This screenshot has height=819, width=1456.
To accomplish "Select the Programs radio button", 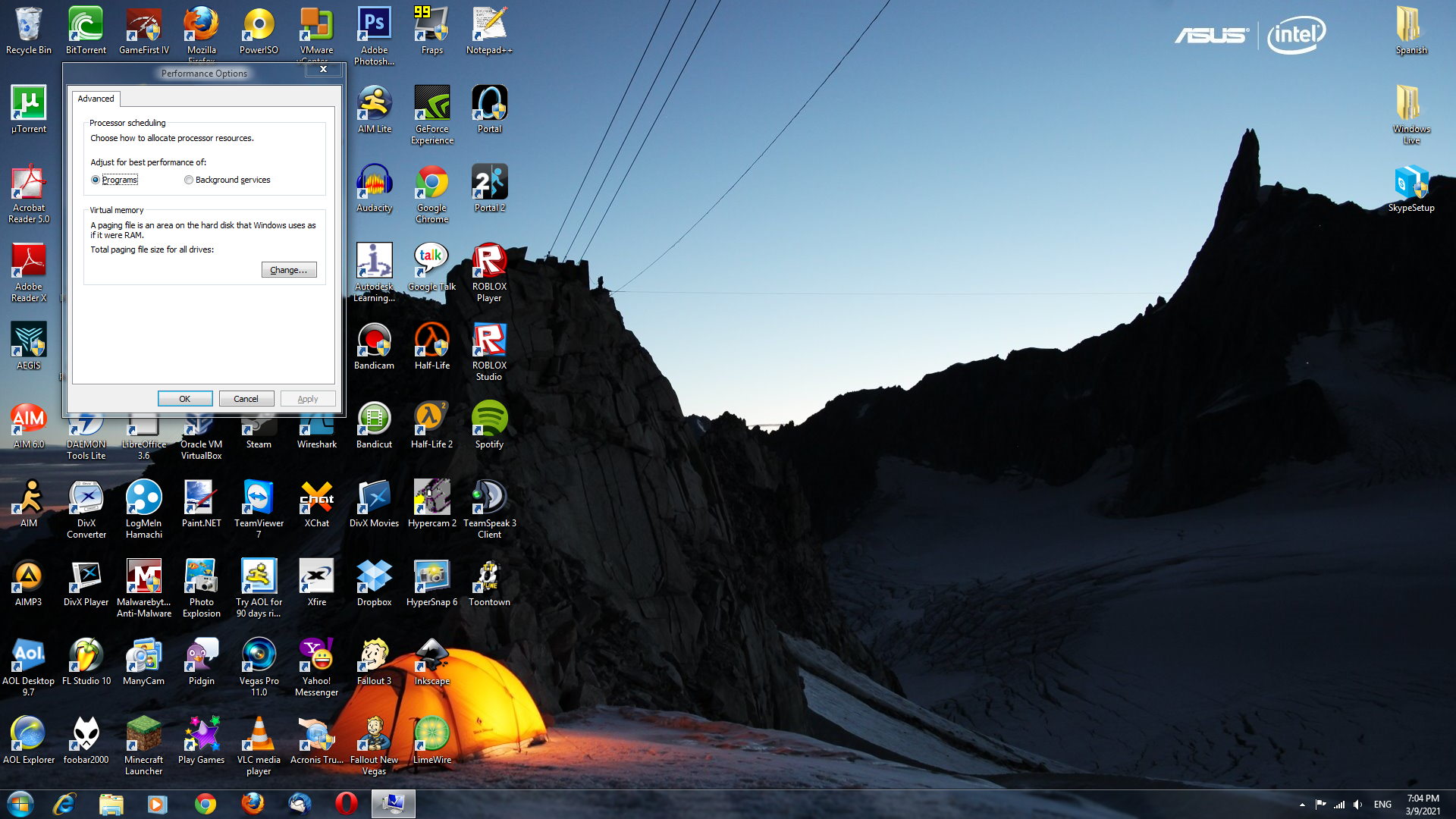I will coord(96,180).
